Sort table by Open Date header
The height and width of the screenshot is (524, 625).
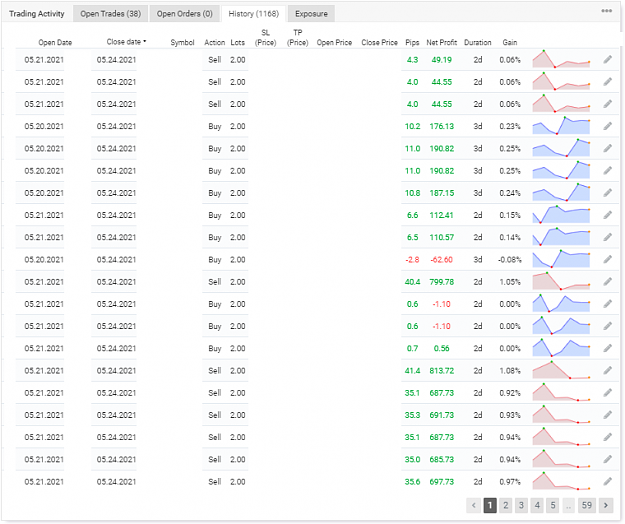click(x=55, y=42)
